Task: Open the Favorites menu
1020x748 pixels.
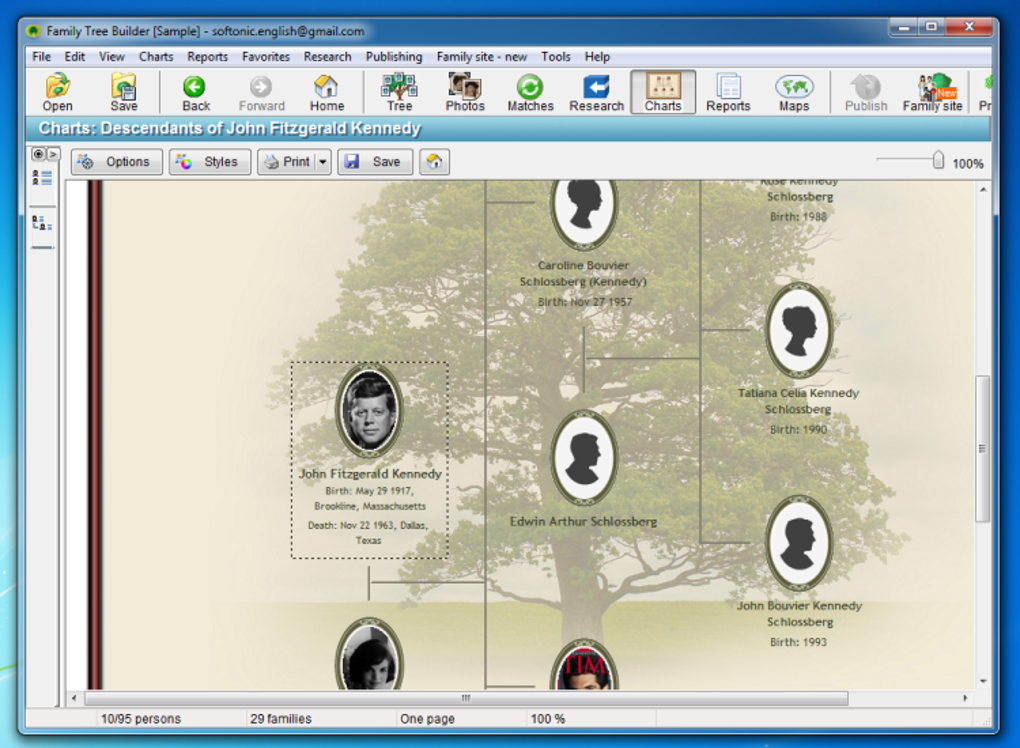Action: pyautogui.click(x=265, y=57)
